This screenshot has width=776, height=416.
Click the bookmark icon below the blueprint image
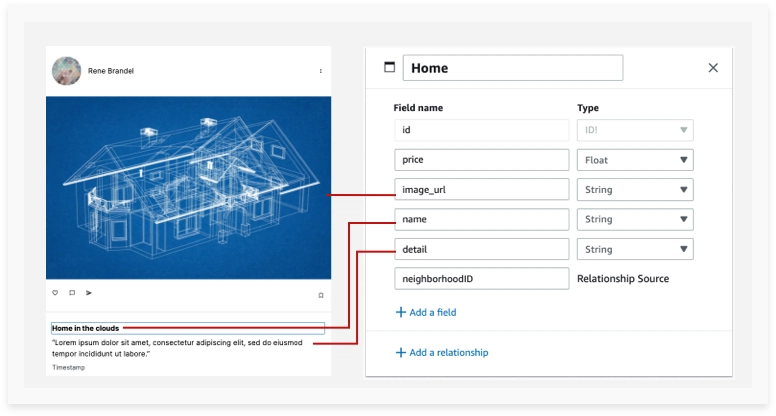[x=321, y=295]
